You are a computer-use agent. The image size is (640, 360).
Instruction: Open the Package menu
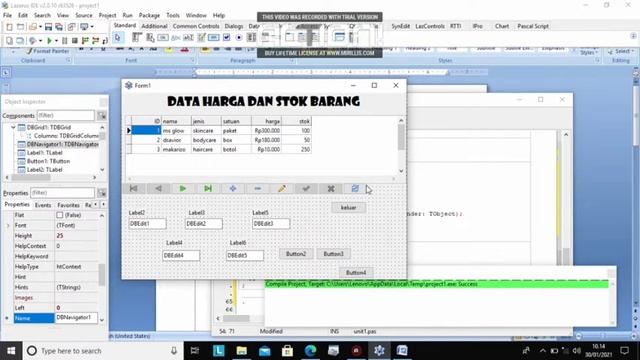tap(149, 15)
